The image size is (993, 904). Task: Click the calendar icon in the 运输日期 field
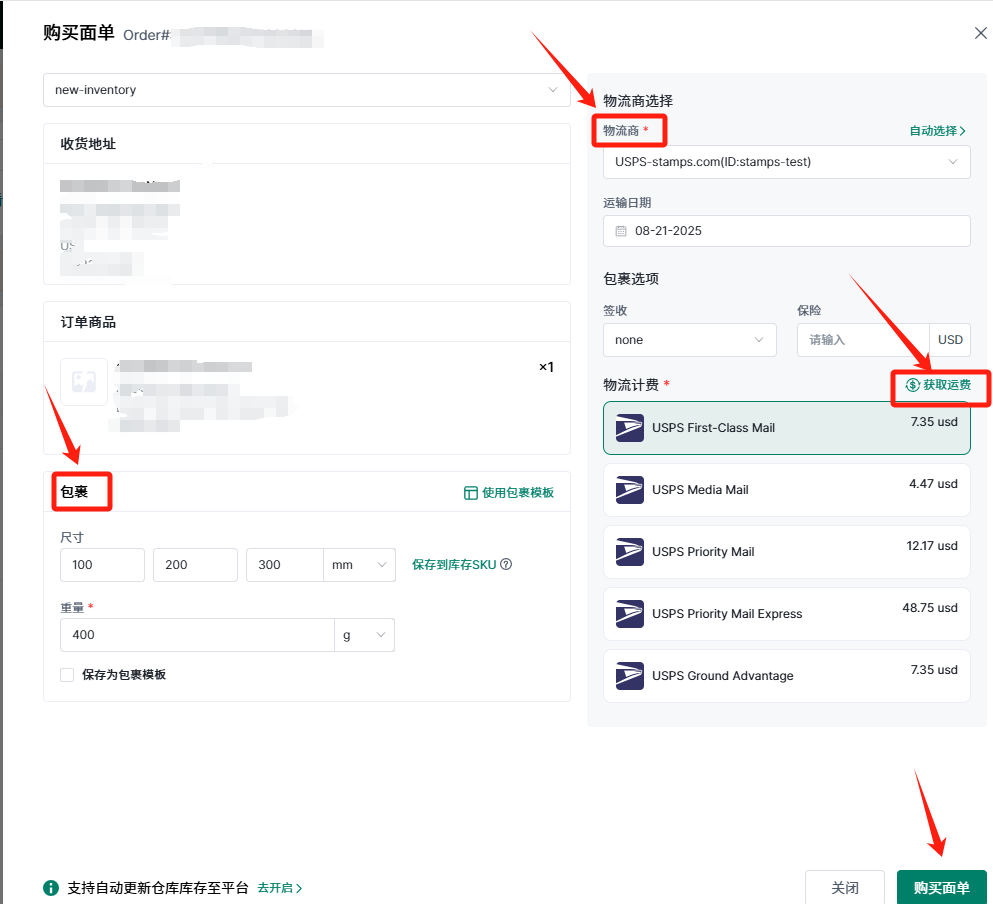[621, 231]
